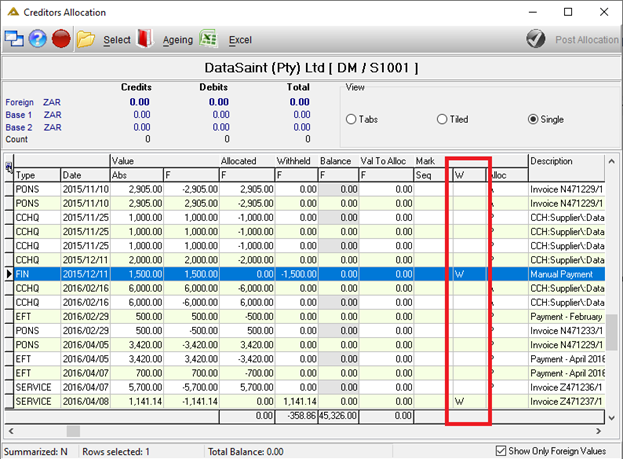Click the grid scroll up arrow
The image size is (623, 459).
(611, 161)
